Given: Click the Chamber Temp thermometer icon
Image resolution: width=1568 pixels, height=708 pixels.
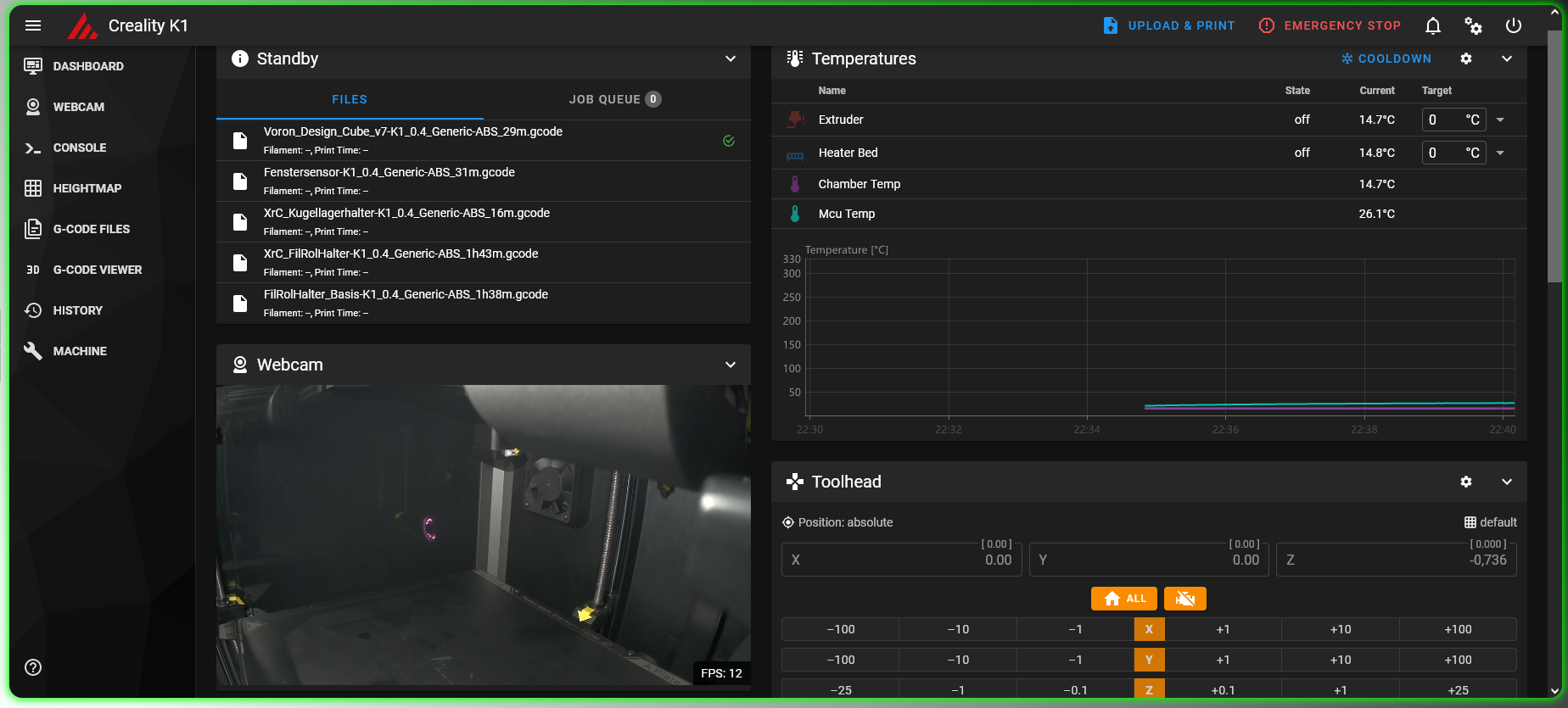Looking at the screenshot, I should coord(795,184).
